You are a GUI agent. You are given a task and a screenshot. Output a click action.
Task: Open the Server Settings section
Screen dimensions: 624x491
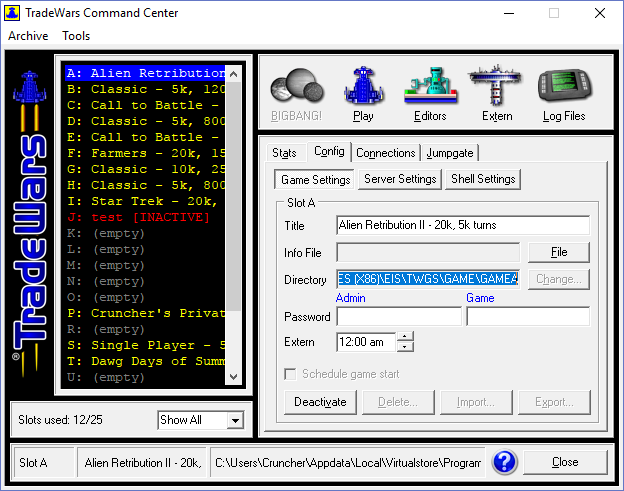click(x=399, y=179)
